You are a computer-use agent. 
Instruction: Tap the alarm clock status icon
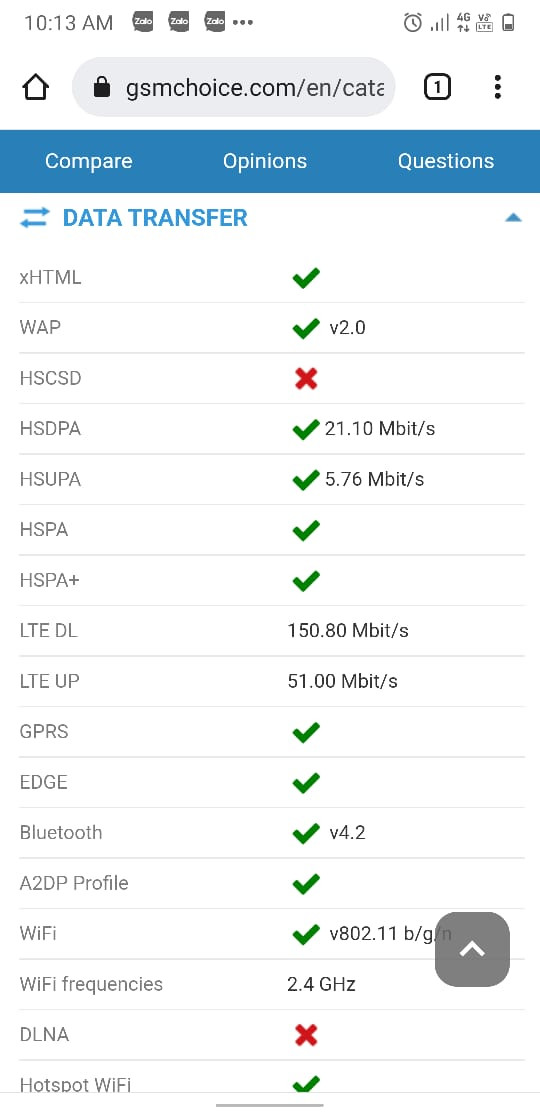412,23
